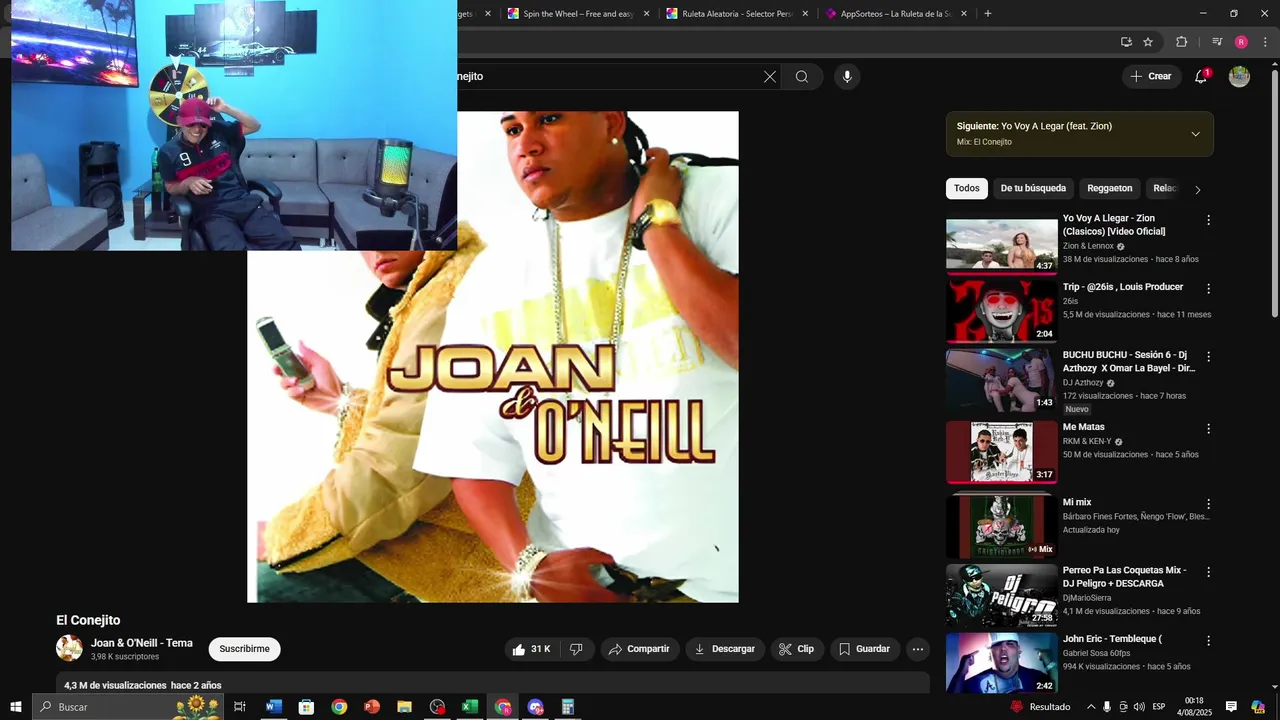The width and height of the screenshot is (1280, 720).
Task: Open options for Yo Voy A Llegar video
Action: point(1208,220)
